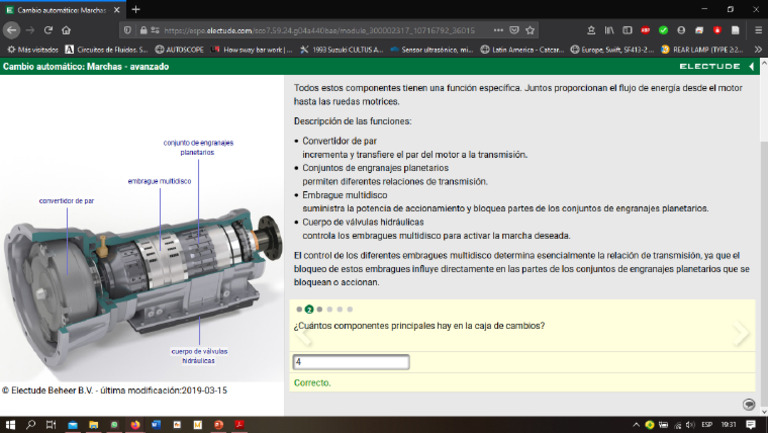Select the sixth question dot
This screenshot has height=433, width=768.
(x=350, y=310)
